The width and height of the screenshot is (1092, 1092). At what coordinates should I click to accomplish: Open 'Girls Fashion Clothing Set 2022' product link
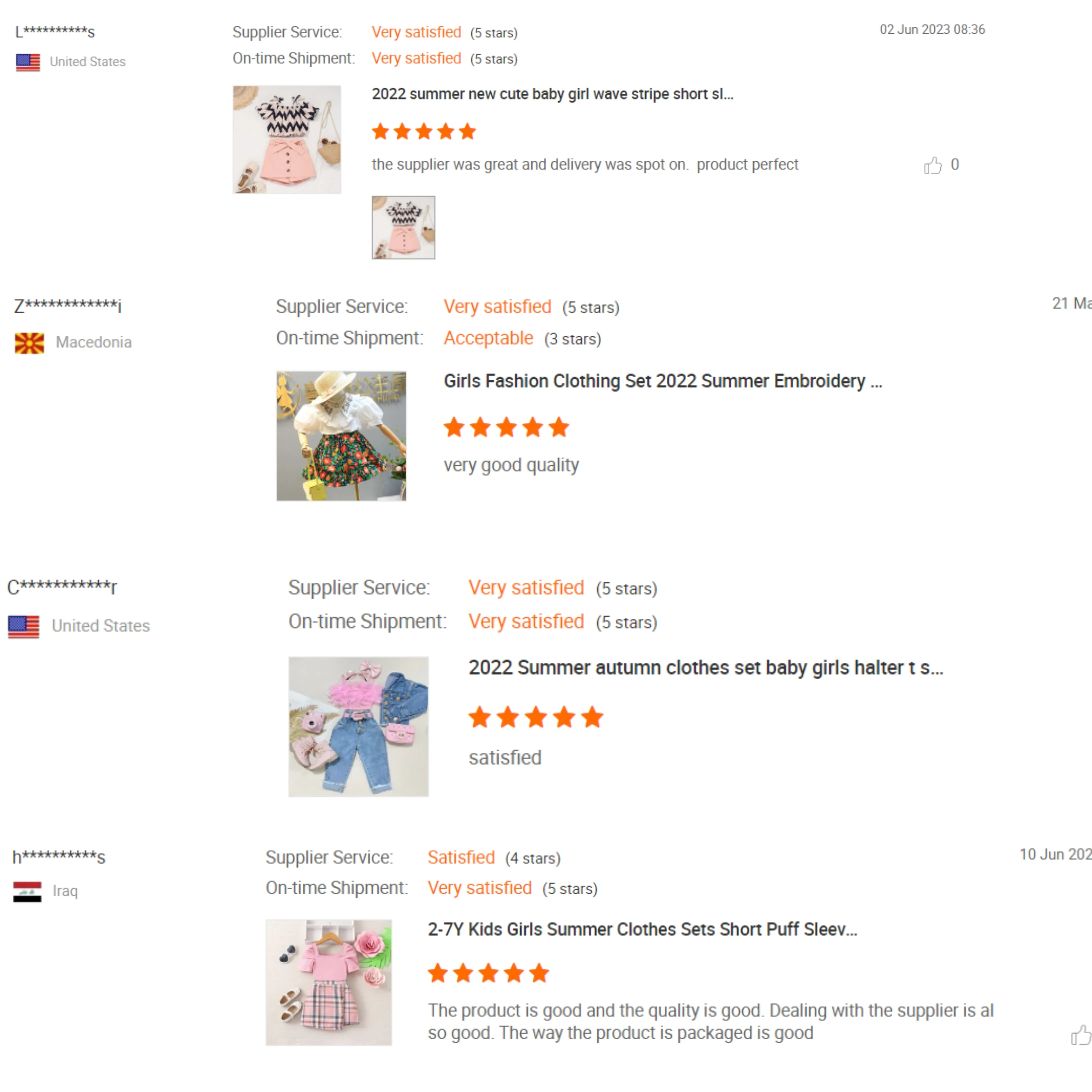coord(662,381)
